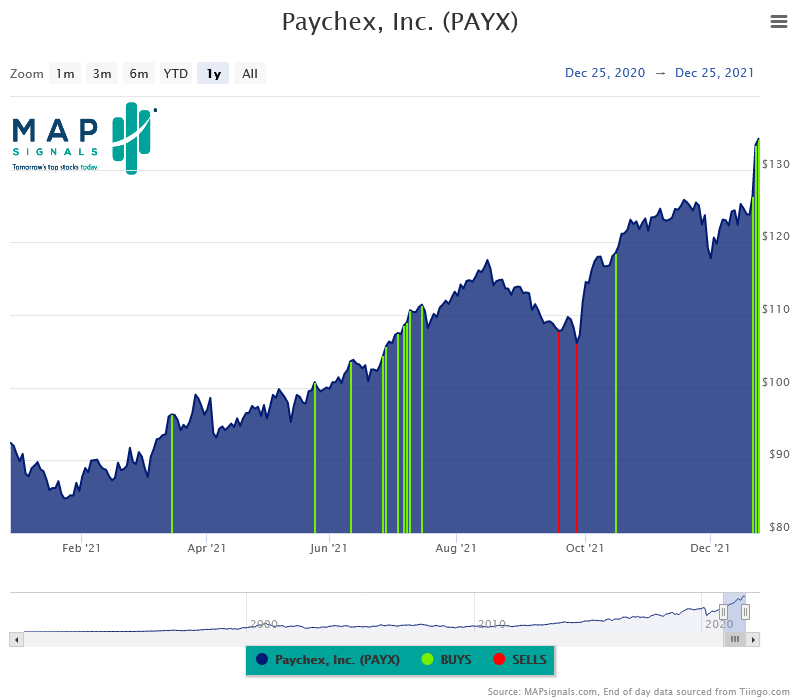Select the 6m zoom range
Screen dimensions: 800x700
139,73
